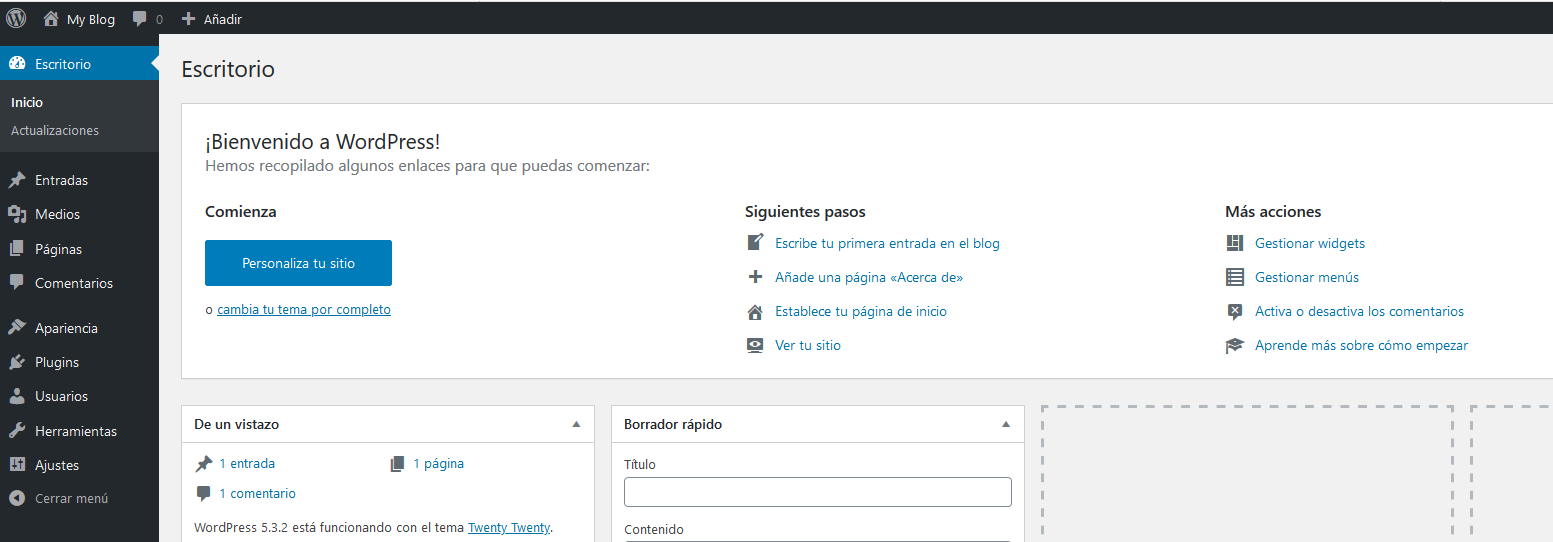Click cambia tu tema por completo link
The height and width of the screenshot is (542, 1553).
pyautogui.click(x=304, y=309)
